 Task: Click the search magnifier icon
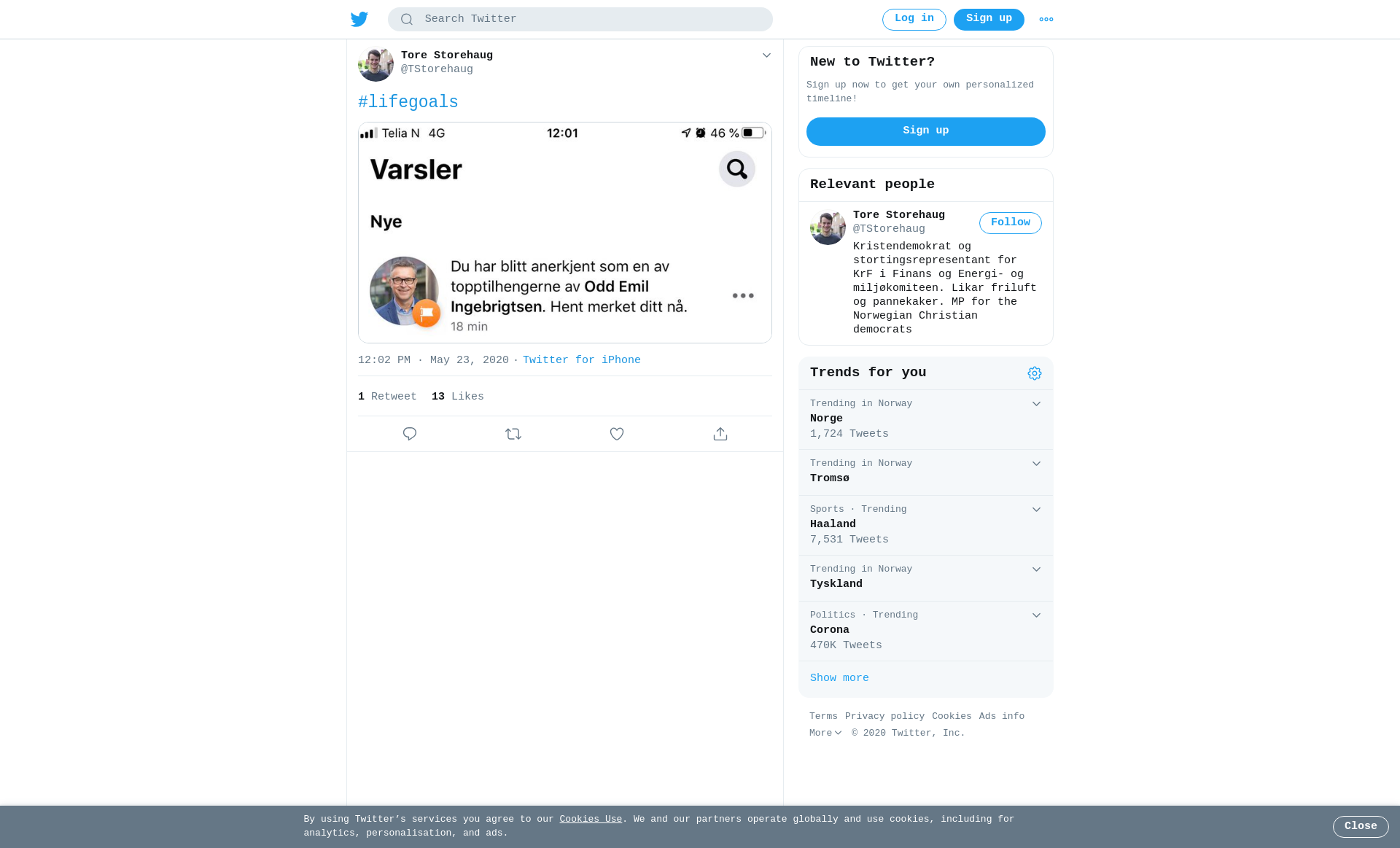pyautogui.click(x=407, y=20)
